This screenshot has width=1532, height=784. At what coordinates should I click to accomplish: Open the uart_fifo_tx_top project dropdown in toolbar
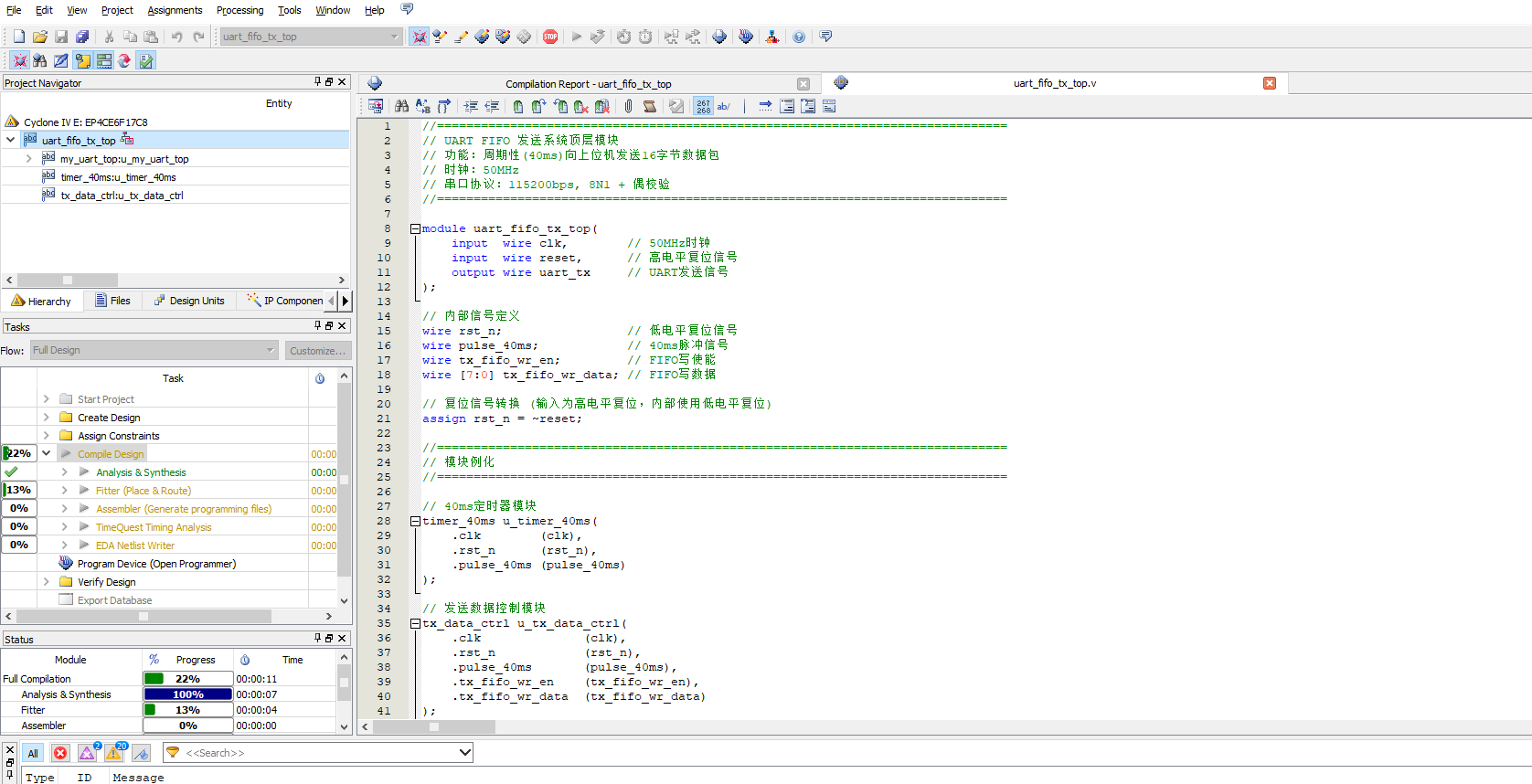(311, 37)
